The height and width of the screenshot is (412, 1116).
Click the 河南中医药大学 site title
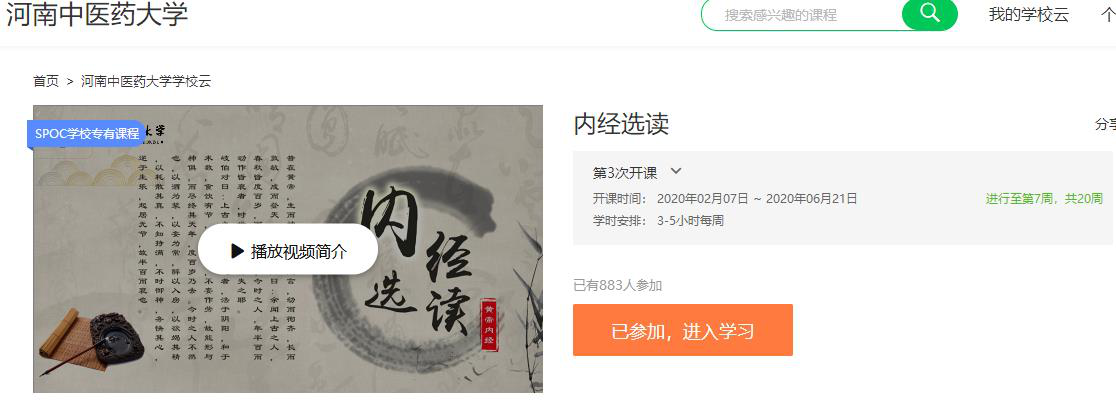point(98,14)
